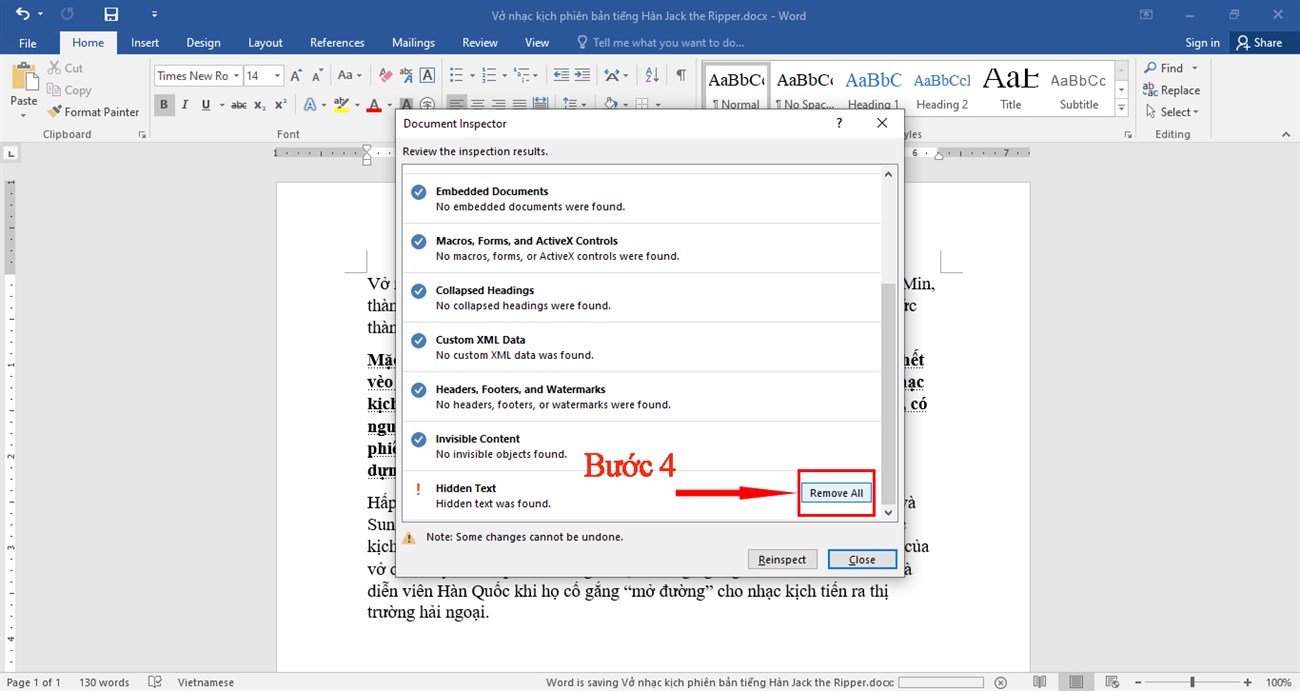Screen dimensions: 1300x691
Task: Click the Sort A-Z icon
Action: click(652, 75)
